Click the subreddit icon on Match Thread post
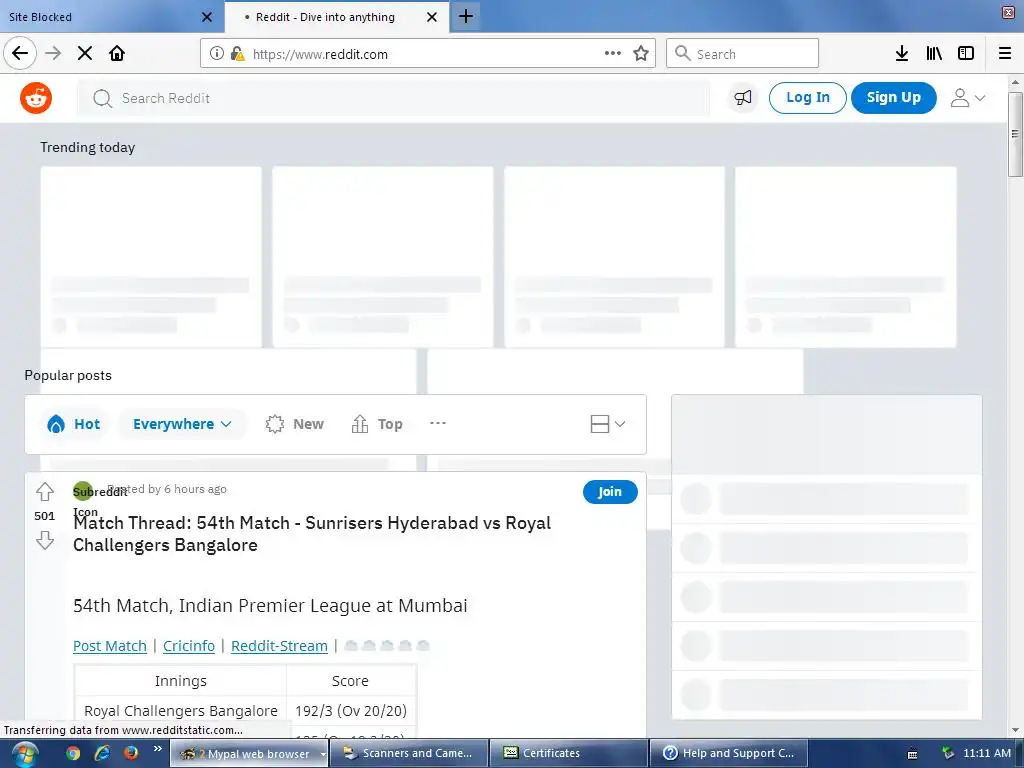 83,490
